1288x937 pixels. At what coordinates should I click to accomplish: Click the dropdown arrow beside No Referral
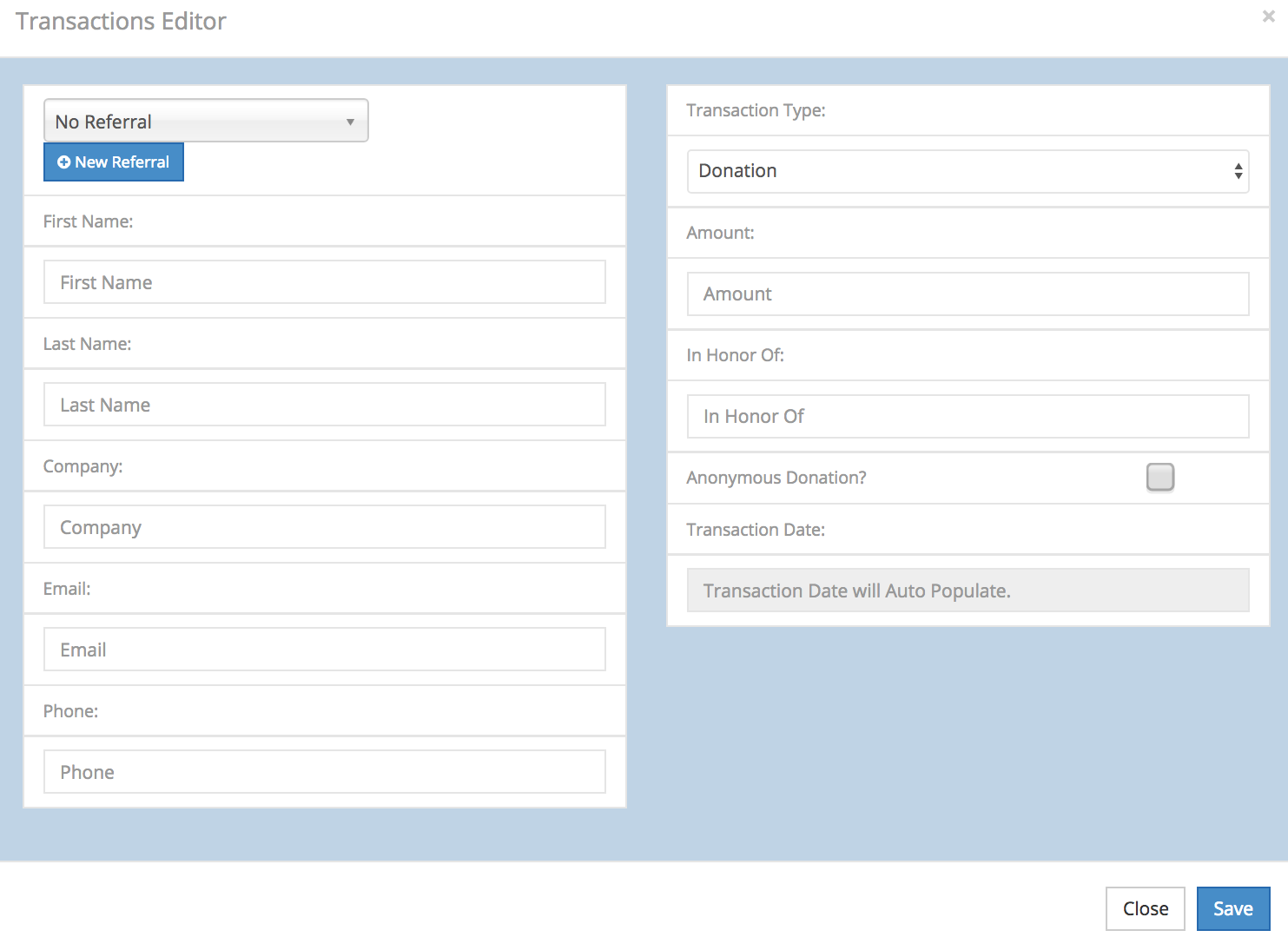click(350, 122)
